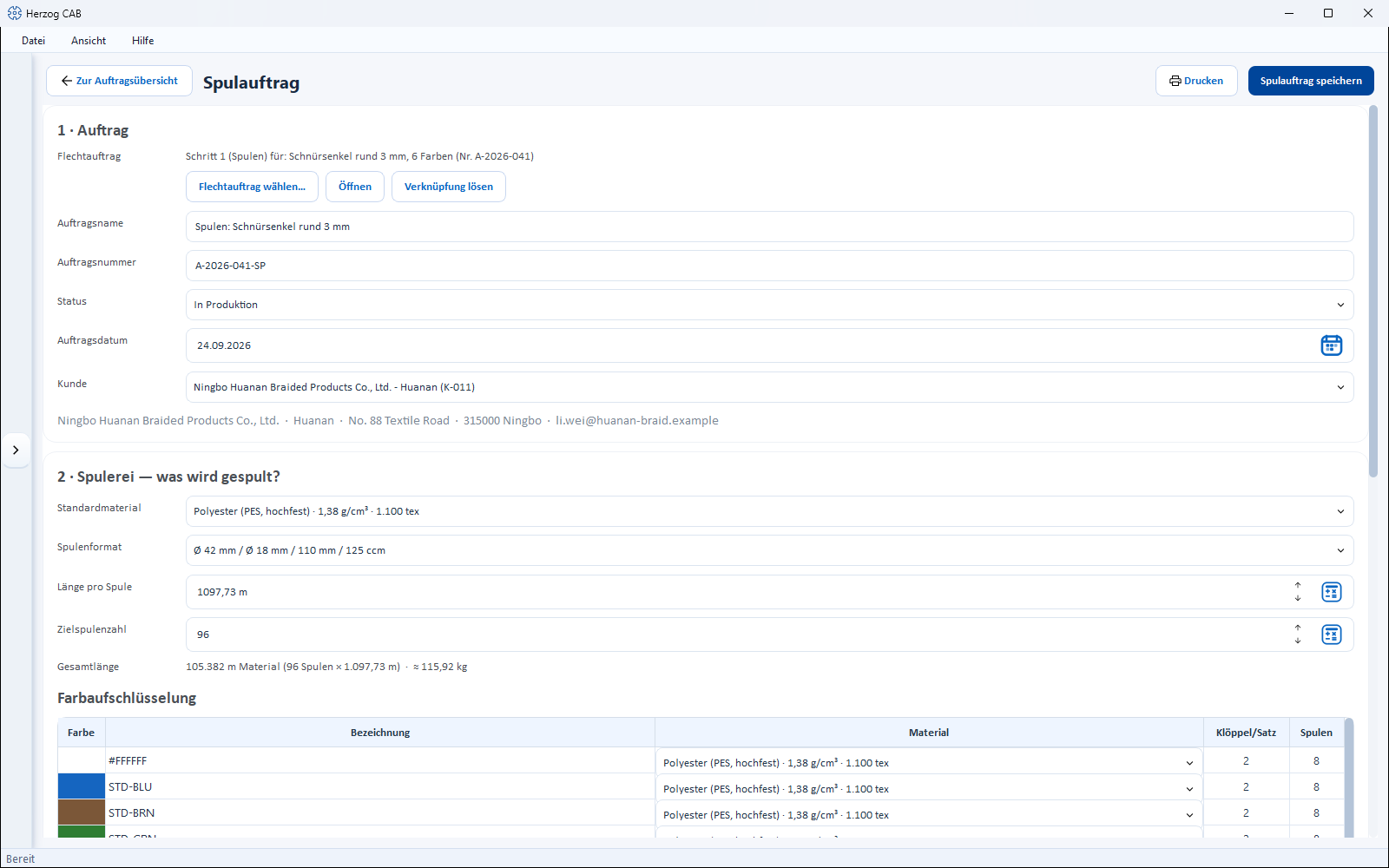Increase Zielspulenzahl with up arrow
1389x868 pixels.
(x=1298, y=628)
